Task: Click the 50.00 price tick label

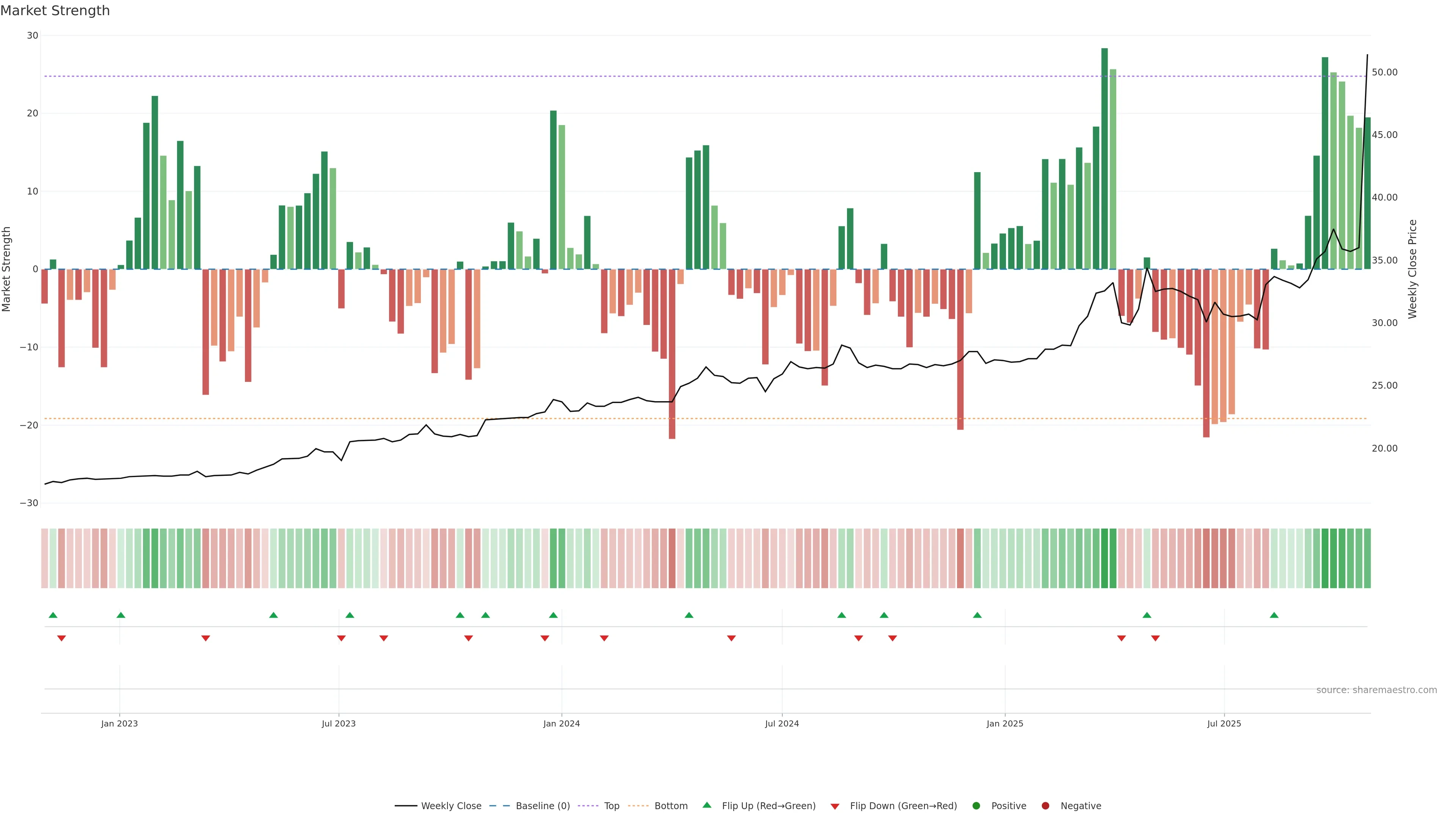Action: point(1384,72)
